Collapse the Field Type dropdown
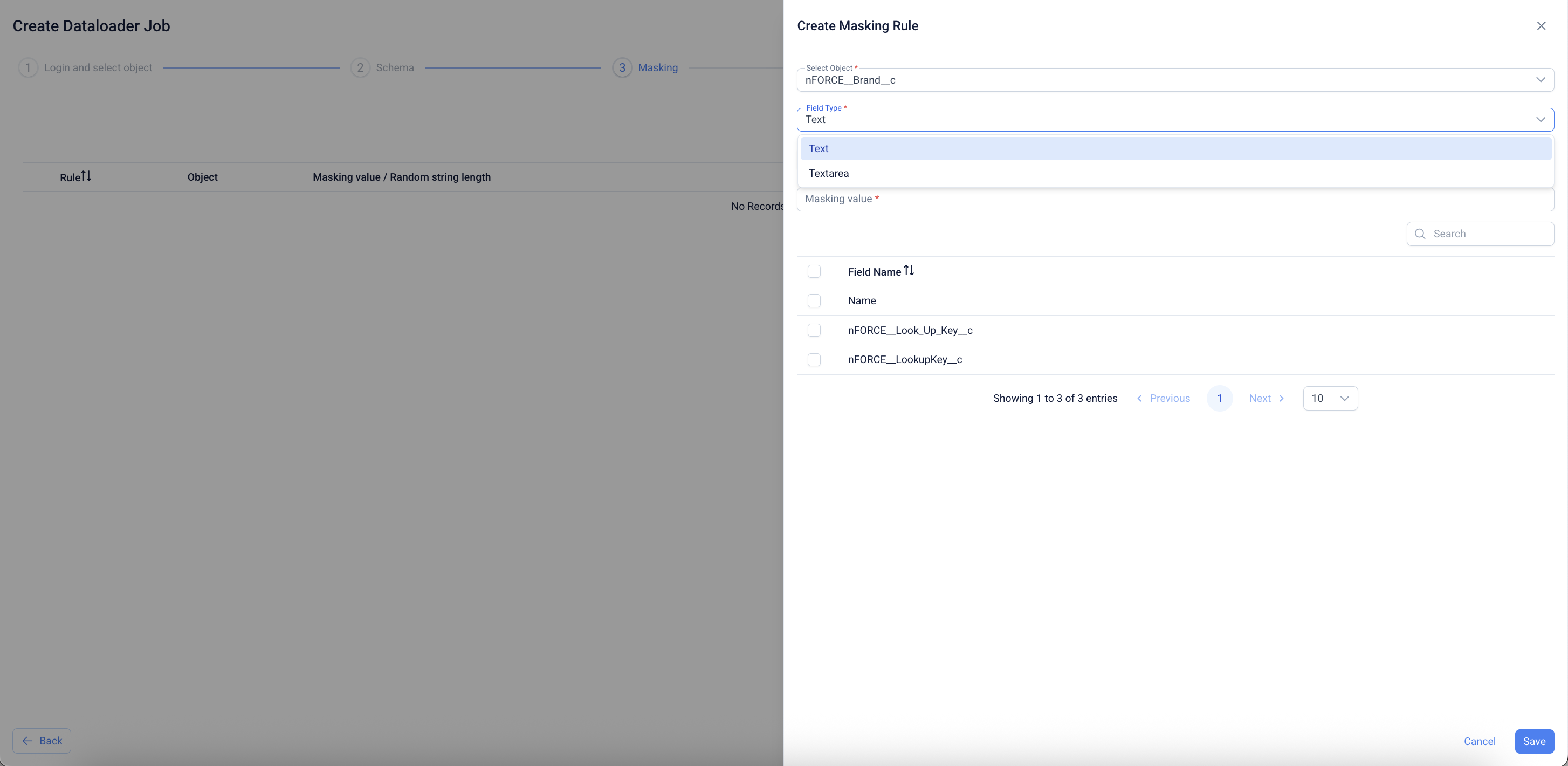Viewport: 1568px width, 766px height. pos(1540,119)
